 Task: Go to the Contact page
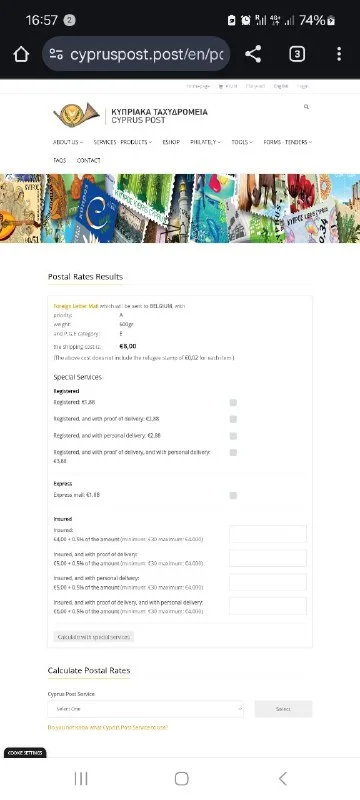[x=89, y=160]
